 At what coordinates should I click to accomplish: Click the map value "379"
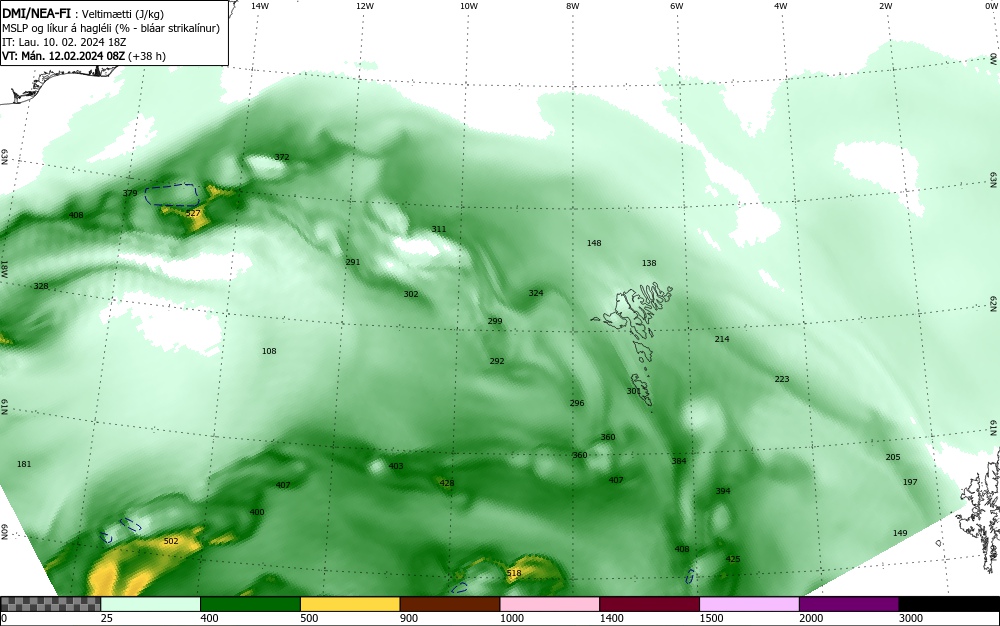pyautogui.click(x=130, y=193)
